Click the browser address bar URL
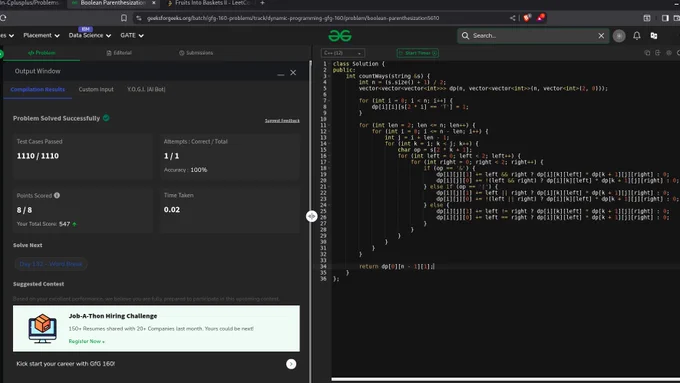680x383 pixels. (x=293, y=18)
